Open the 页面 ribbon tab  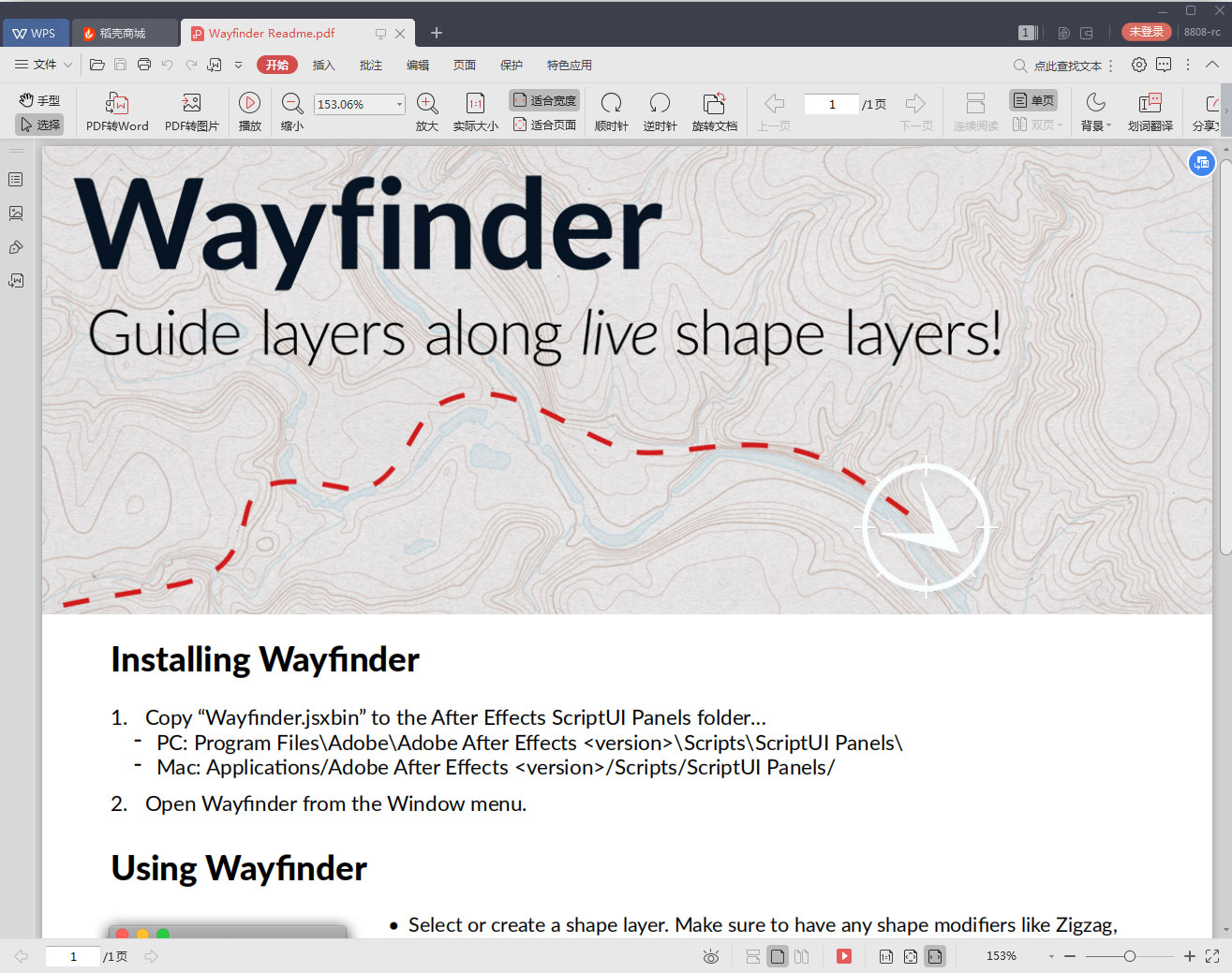pyautogui.click(x=464, y=65)
